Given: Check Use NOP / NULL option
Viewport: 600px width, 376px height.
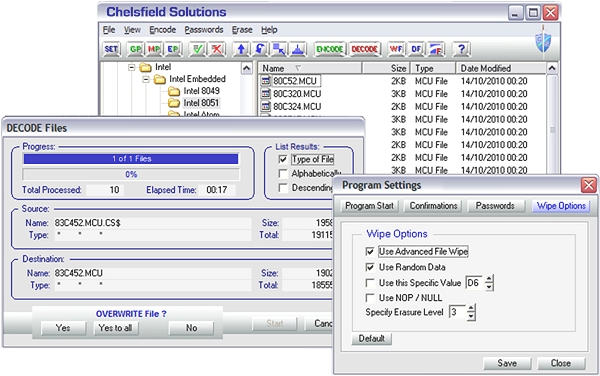Looking at the screenshot, I should pyautogui.click(x=370, y=298).
